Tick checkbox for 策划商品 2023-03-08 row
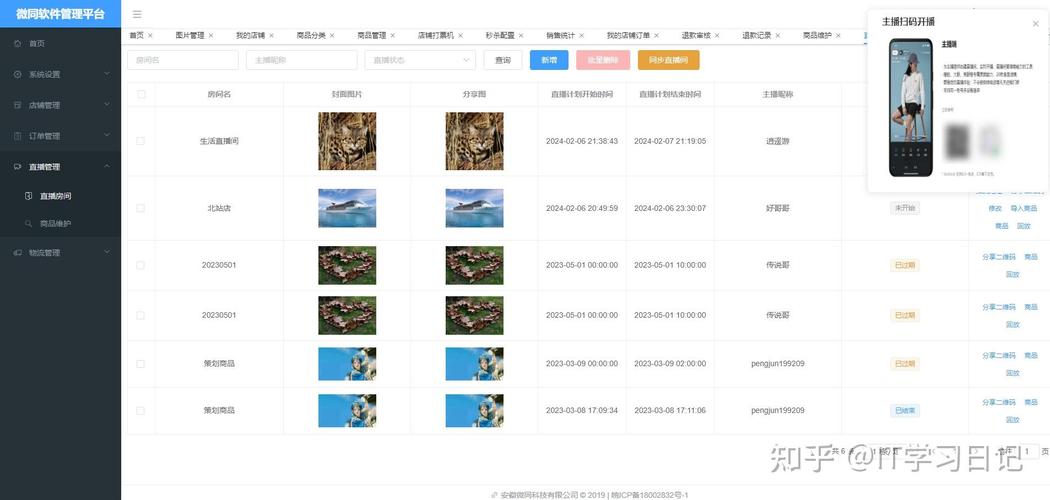Screen dimensions: 1050x500 (x=140, y=410)
